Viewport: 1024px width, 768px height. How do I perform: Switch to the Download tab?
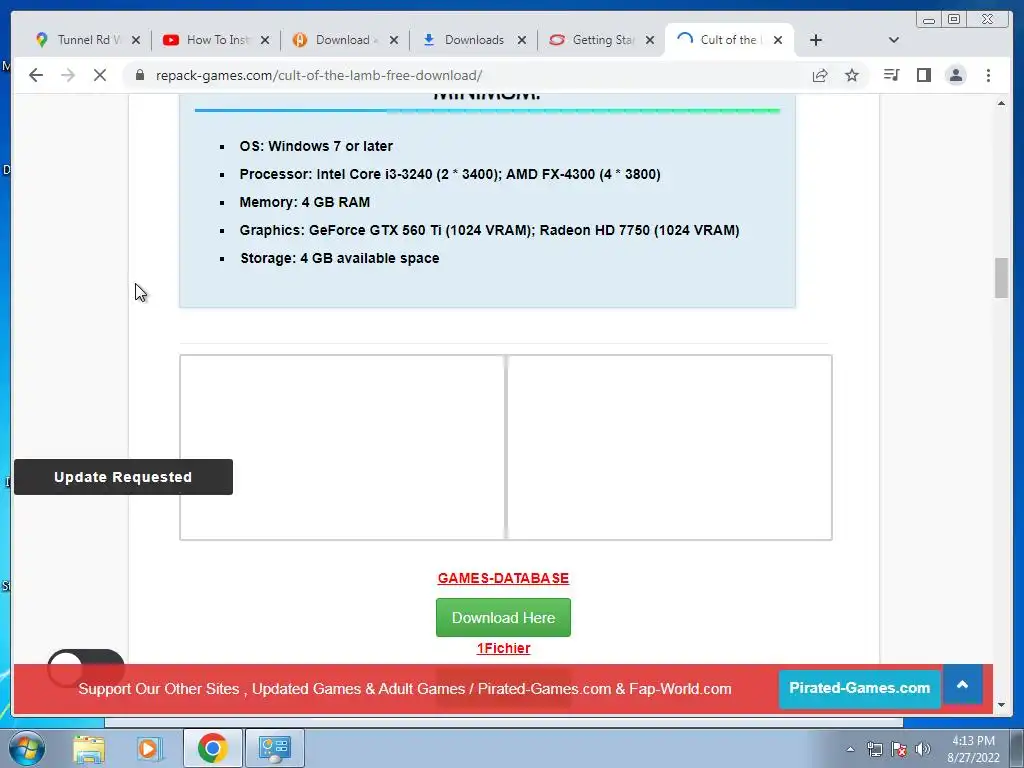pos(344,40)
